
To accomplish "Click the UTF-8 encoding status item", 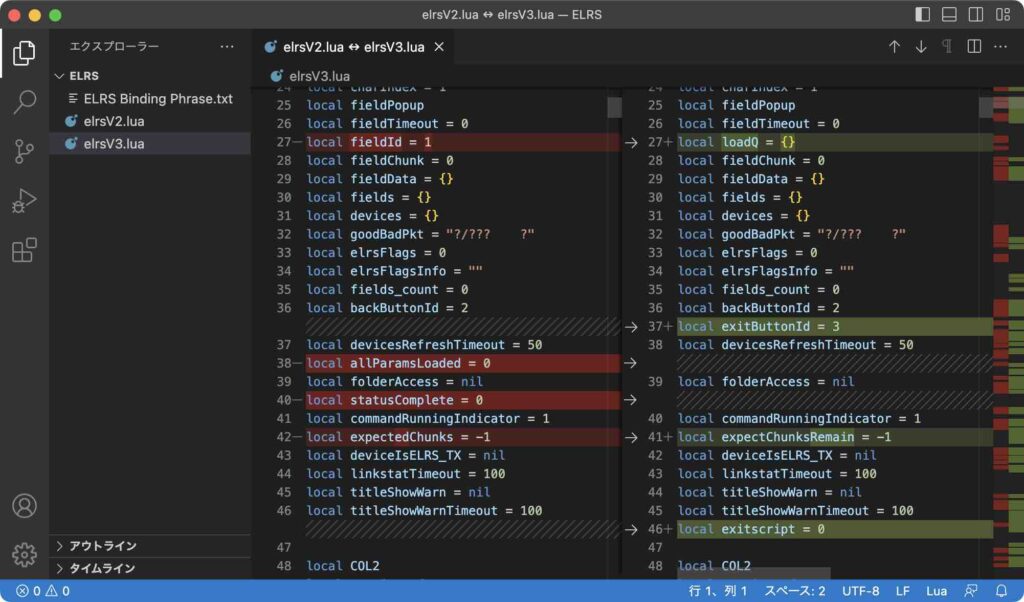I will pyautogui.click(x=861, y=591).
